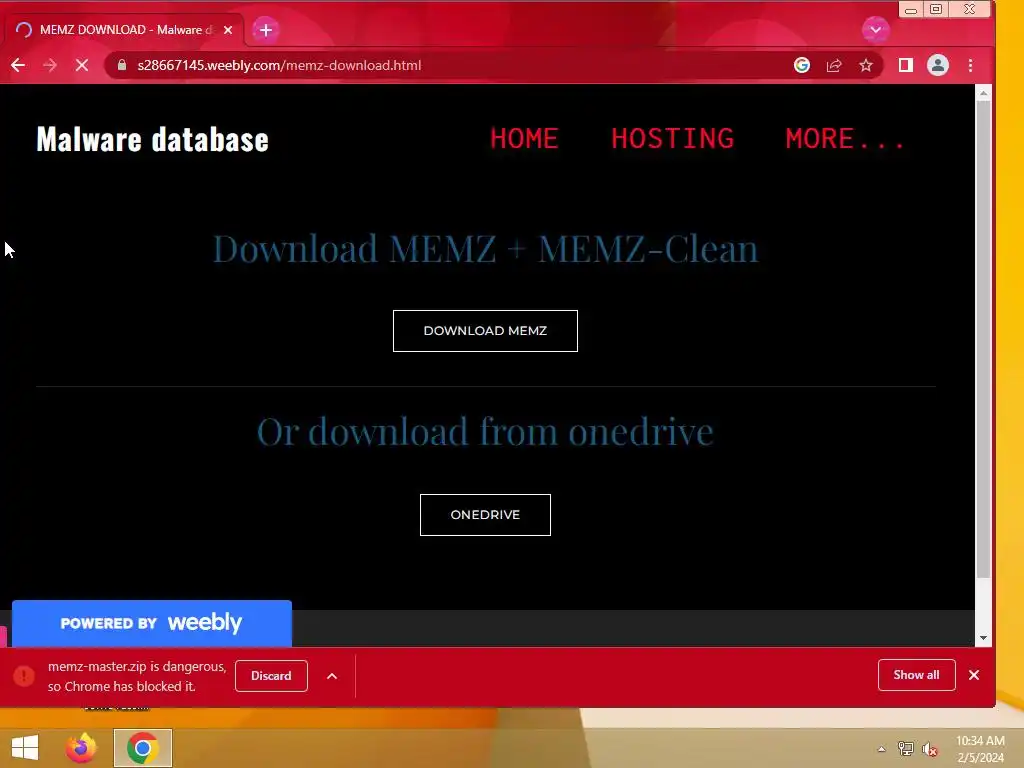Open a new tab
The height and width of the screenshot is (768, 1024).
pyautogui.click(x=266, y=30)
